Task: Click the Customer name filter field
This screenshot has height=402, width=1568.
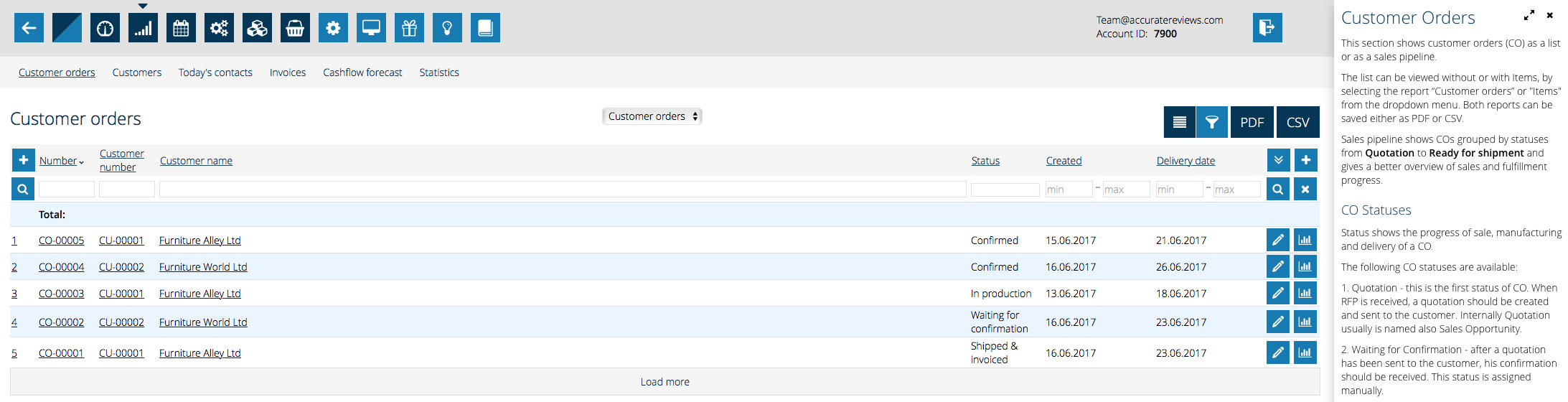Action: click(562, 190)
